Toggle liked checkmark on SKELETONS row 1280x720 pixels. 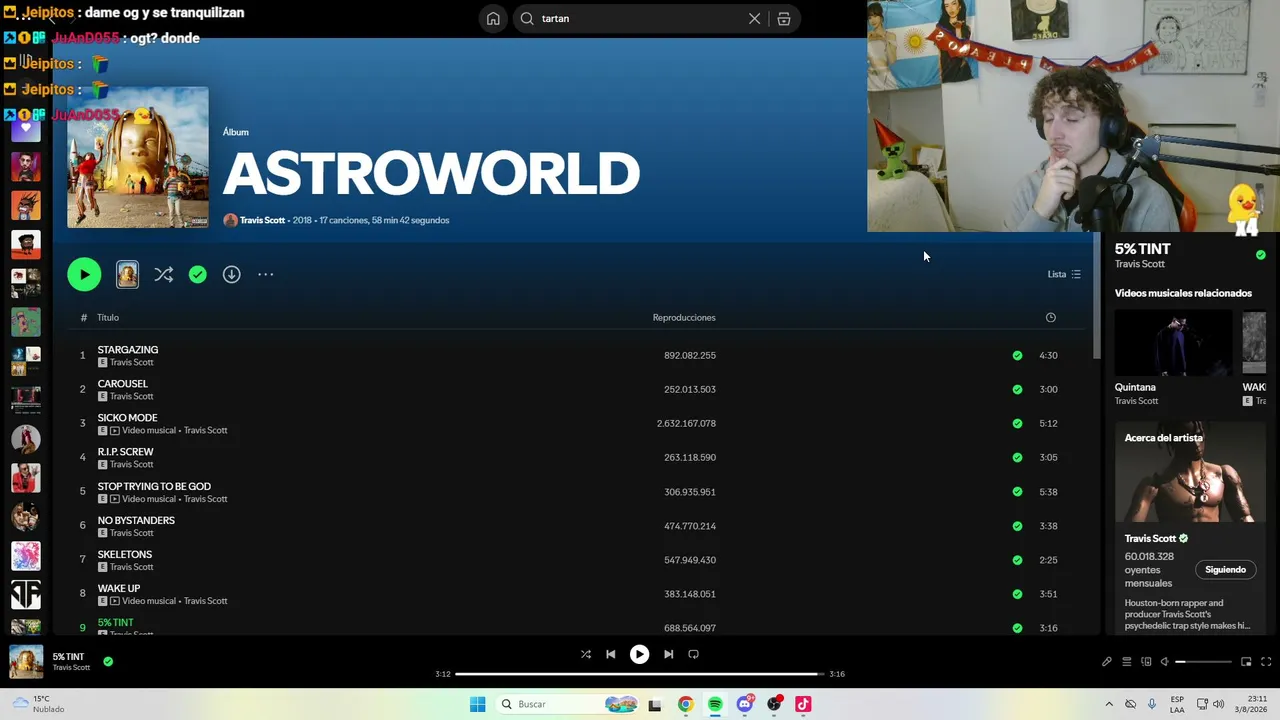pos(1017,560)
